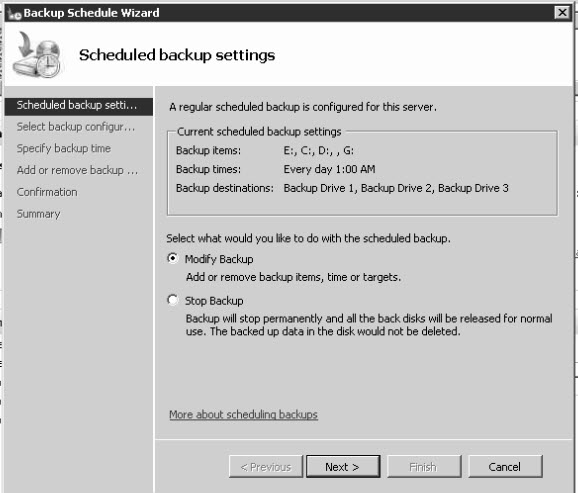
Task: Click the Finish button
Action: point(424,466)
